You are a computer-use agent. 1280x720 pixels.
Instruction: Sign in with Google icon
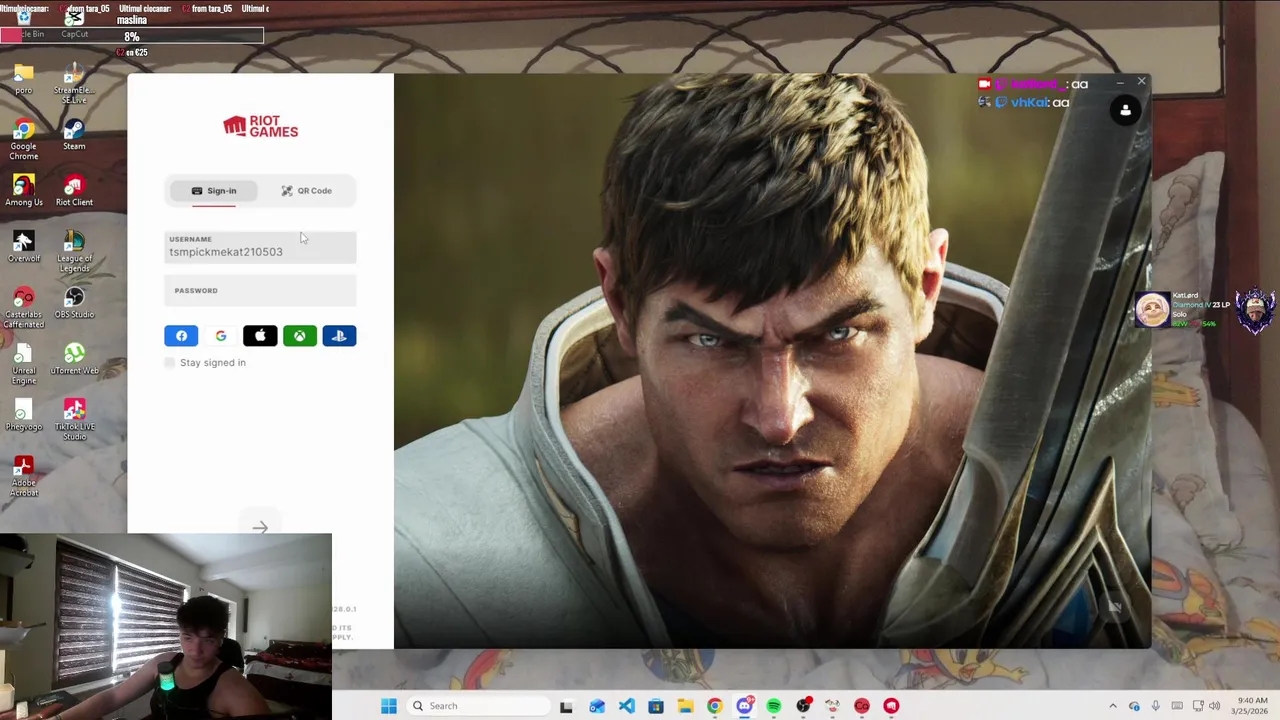click(x=221, y=336)
